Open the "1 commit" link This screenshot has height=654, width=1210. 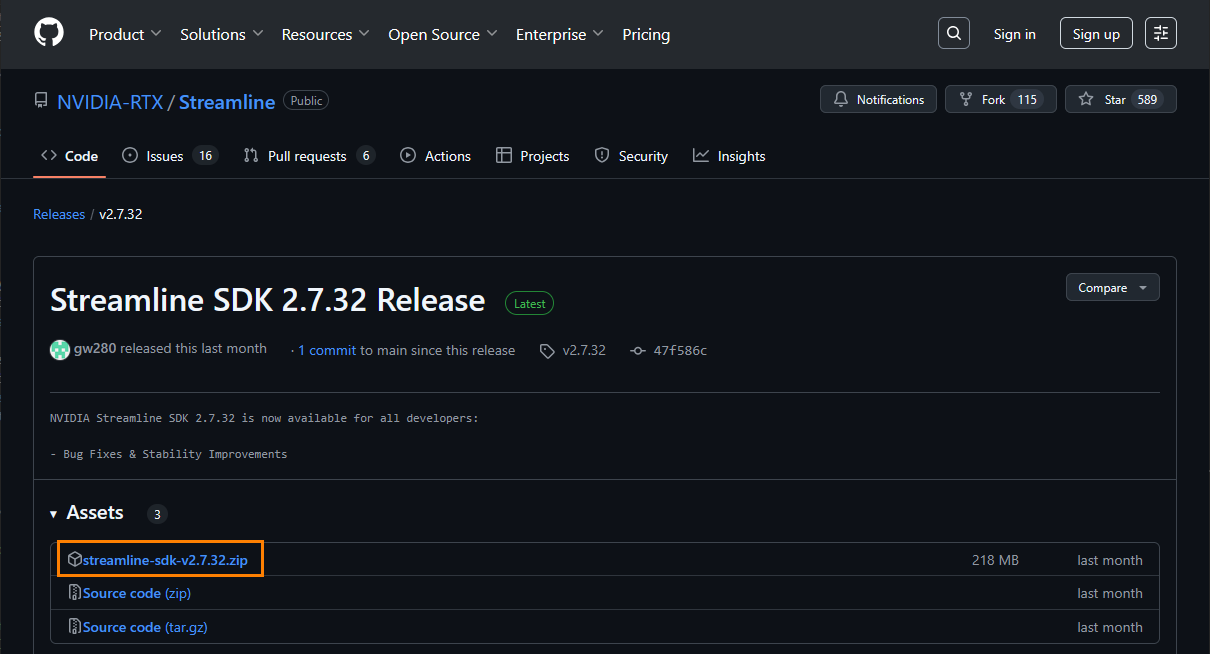coord(327,350)
